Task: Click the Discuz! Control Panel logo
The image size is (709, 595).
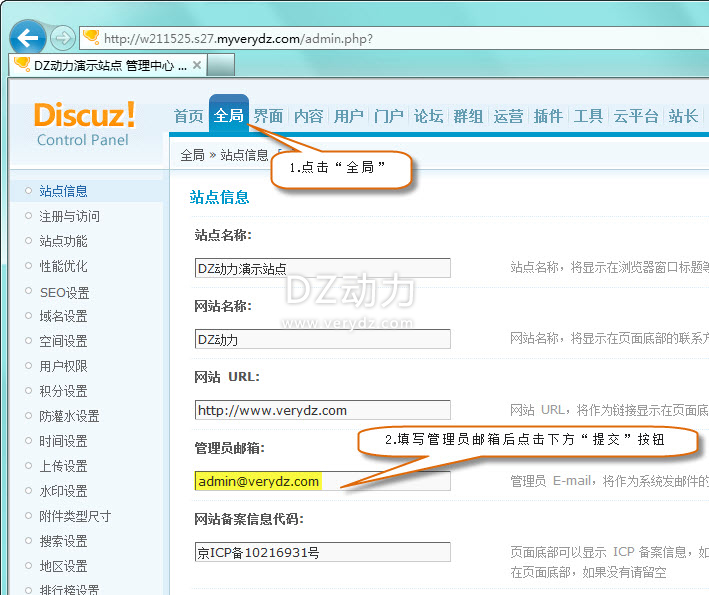Action: coord(83,123)
